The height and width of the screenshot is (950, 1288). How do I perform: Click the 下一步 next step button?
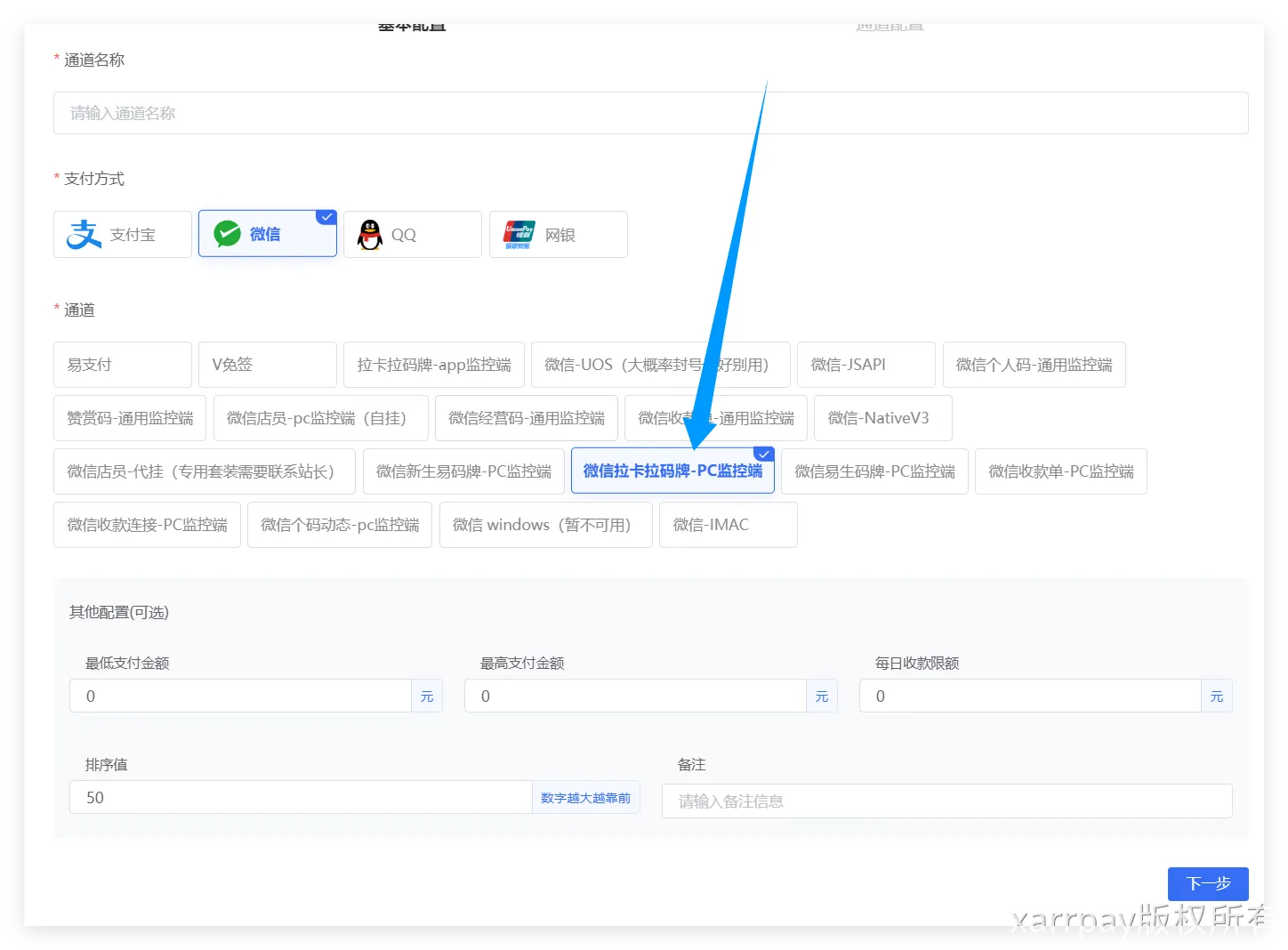click(1207, 883)
